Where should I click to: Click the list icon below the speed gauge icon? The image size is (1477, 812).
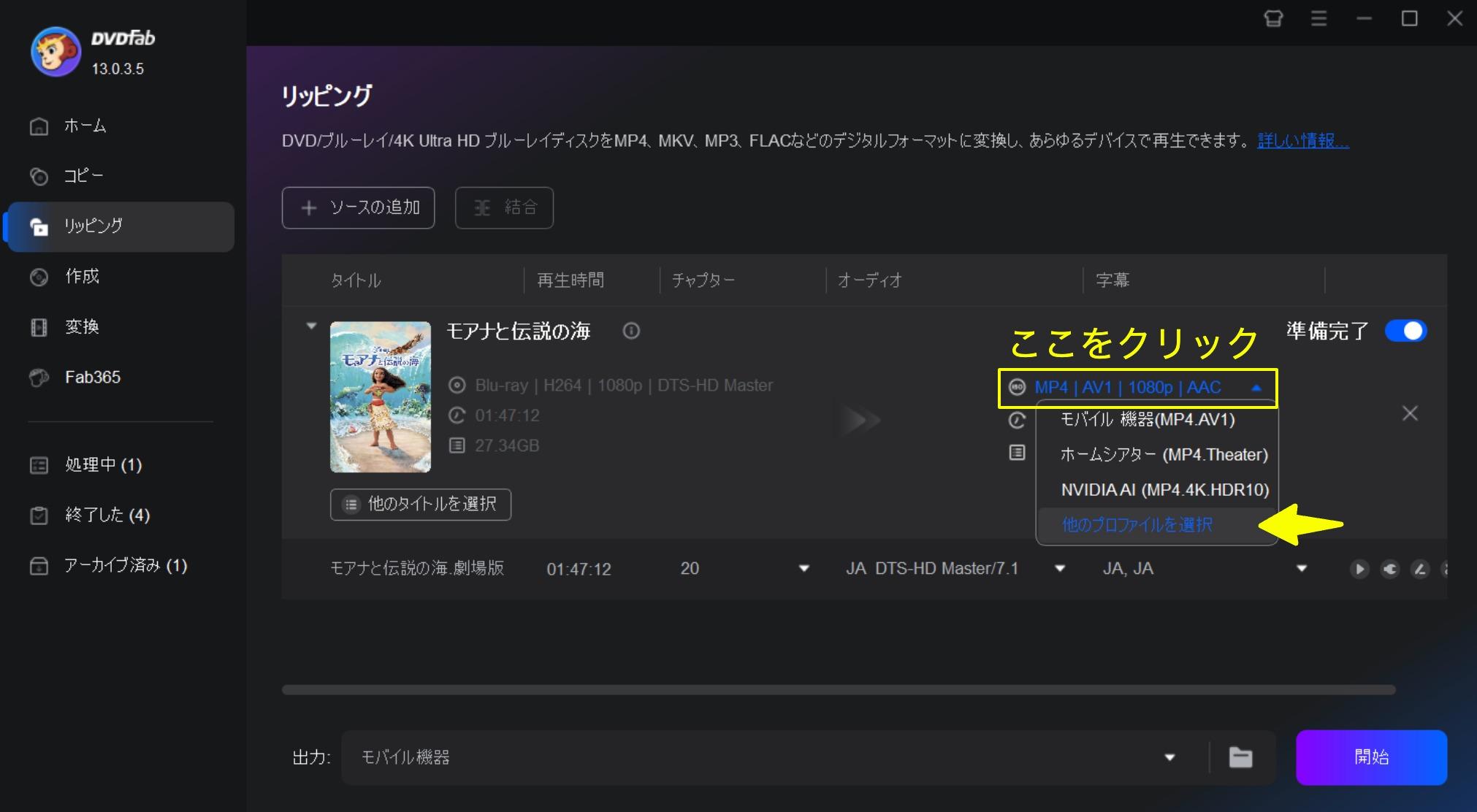(1017, 453)
